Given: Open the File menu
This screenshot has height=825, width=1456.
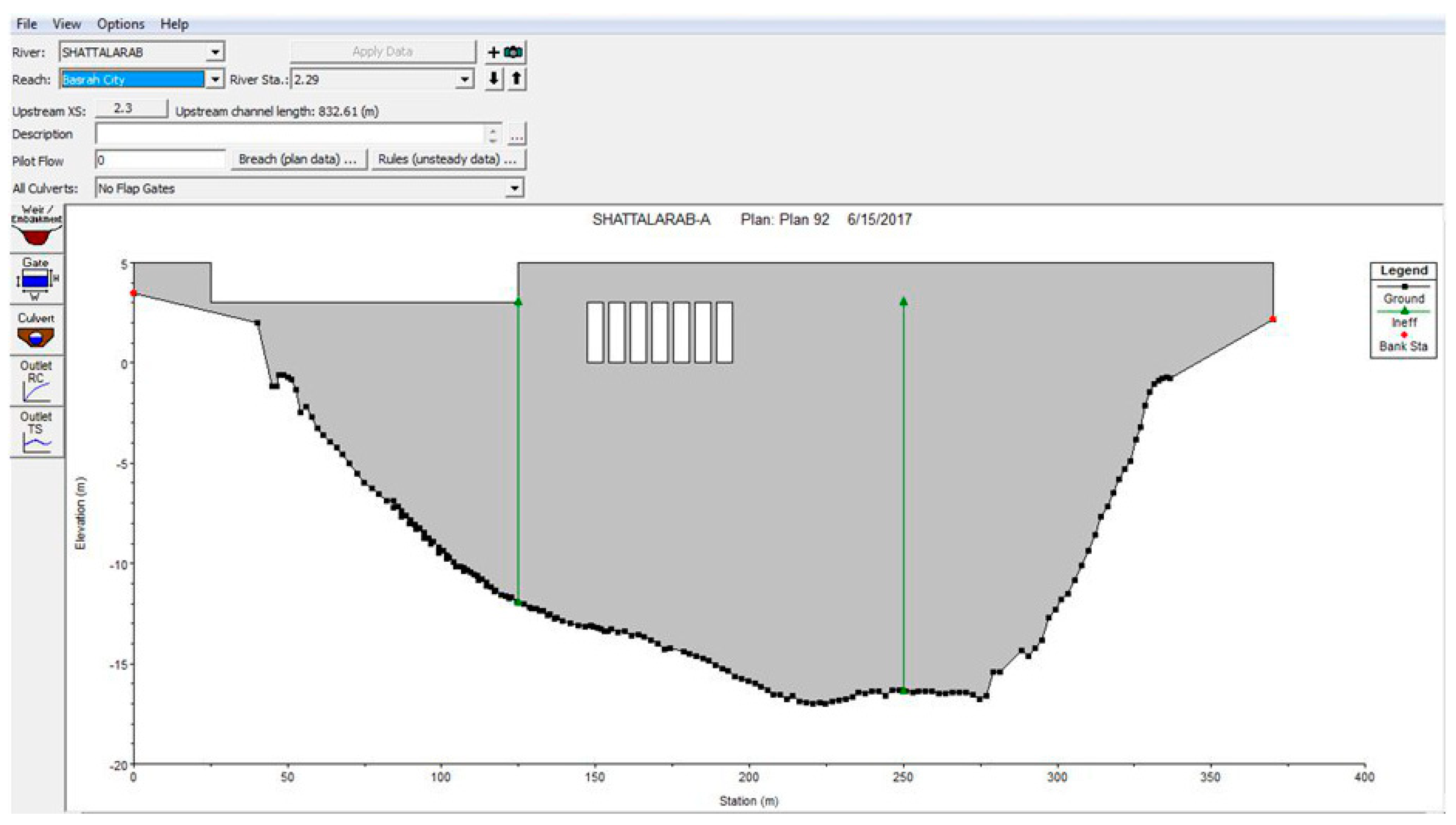Looking at the screenshot, I should [27, 24].
